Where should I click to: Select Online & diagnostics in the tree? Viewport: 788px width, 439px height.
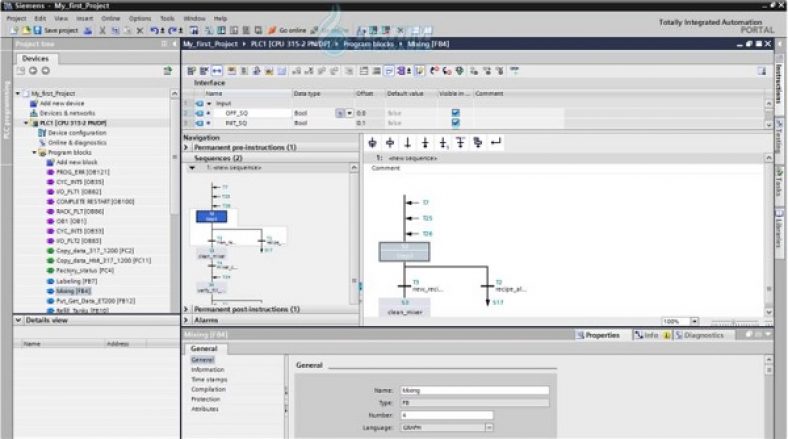click(77, 143)
